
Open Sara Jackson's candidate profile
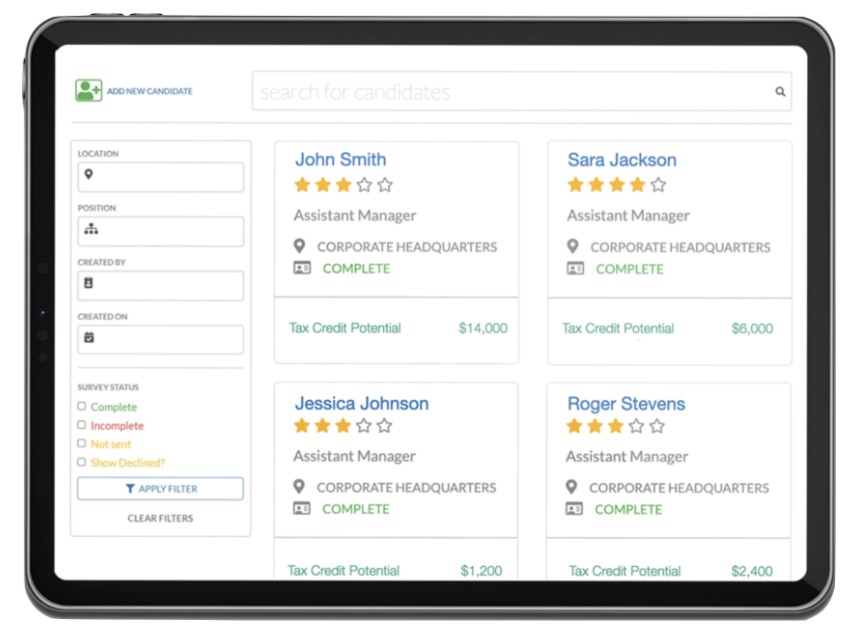622,160
